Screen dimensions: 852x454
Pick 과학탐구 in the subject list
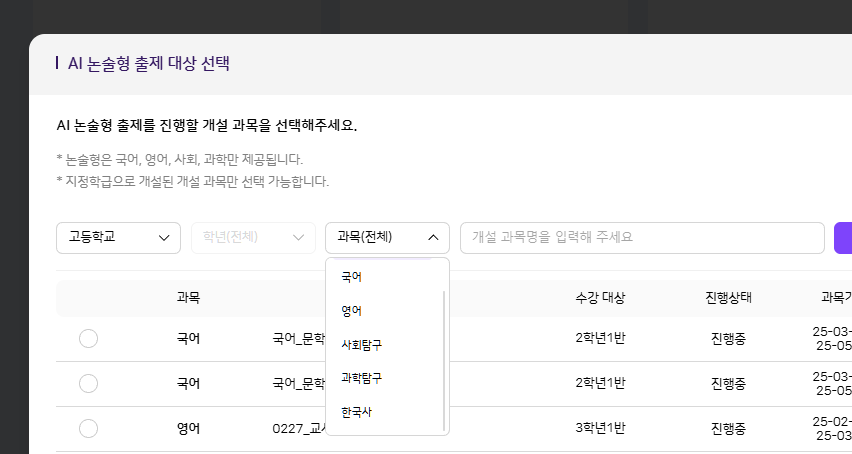click(361, 378)
